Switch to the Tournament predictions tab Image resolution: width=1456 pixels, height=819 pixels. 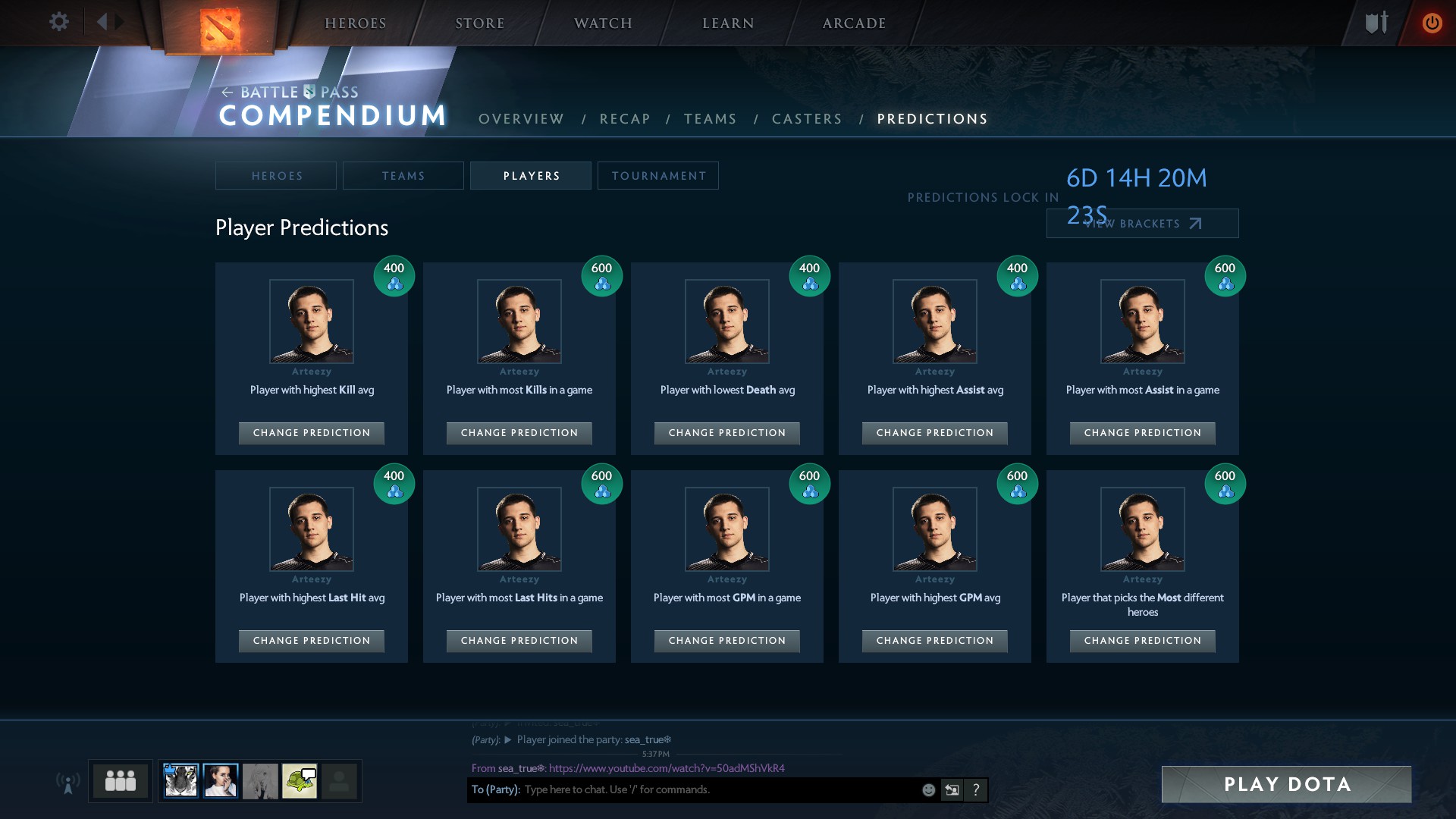click(x=658, y=176)
